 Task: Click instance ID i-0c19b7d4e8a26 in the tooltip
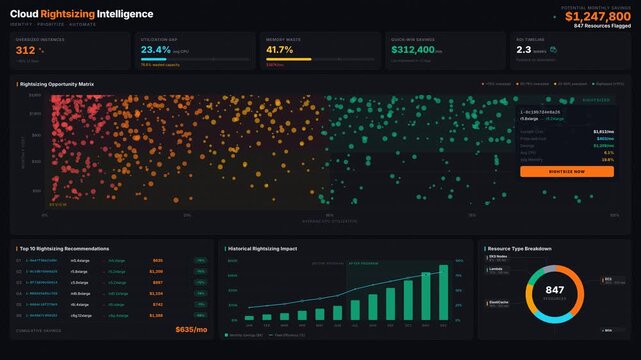540,112
